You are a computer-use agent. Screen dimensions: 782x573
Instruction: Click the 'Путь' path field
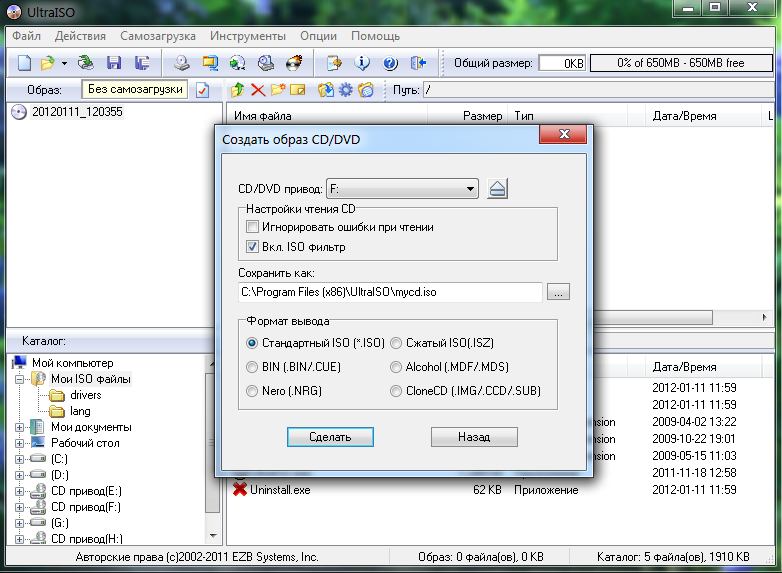(x=598, y=90)
